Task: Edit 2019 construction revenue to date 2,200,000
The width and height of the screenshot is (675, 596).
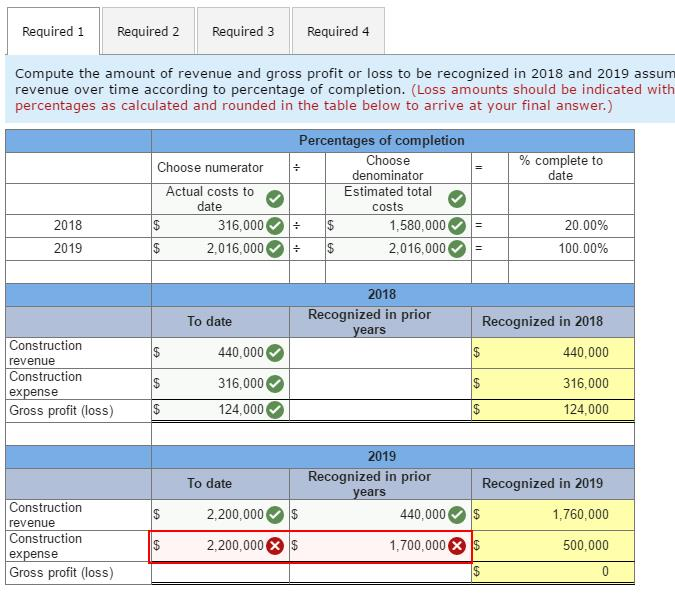Action: [220, 515]
